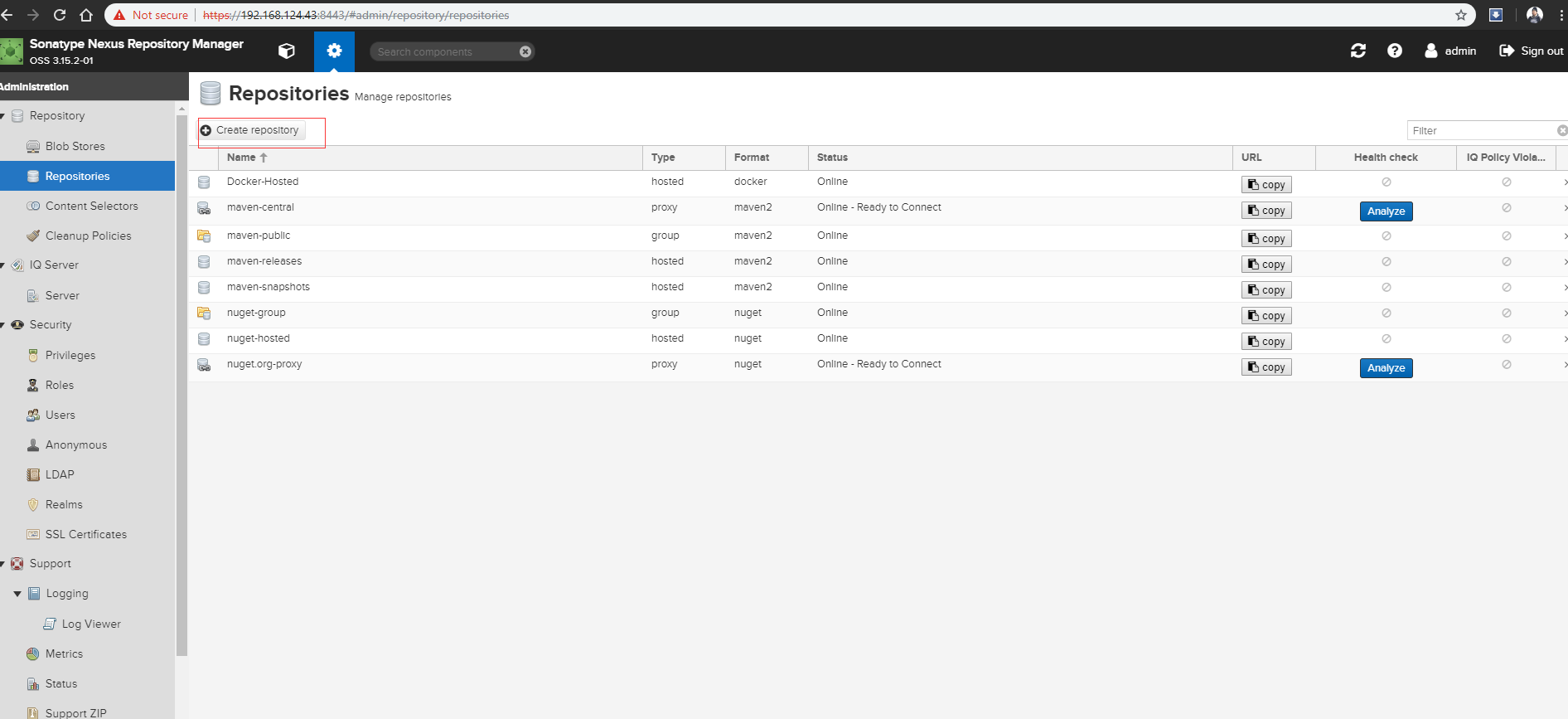
Task: Click the browser address bar URL
Action: pos(356,15)
